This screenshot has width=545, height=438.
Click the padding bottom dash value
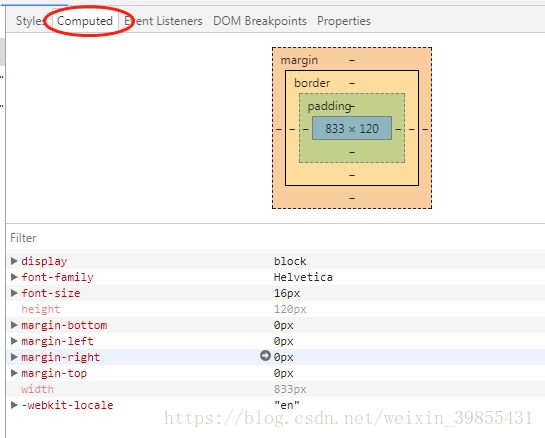pyautogui.click(x=352, y=152)
